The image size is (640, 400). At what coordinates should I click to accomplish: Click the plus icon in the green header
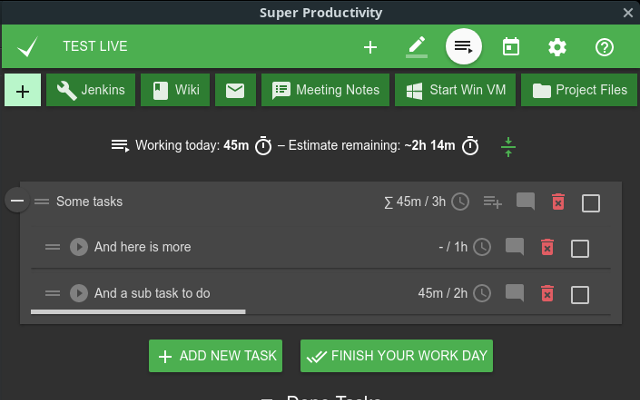point(370,47)
